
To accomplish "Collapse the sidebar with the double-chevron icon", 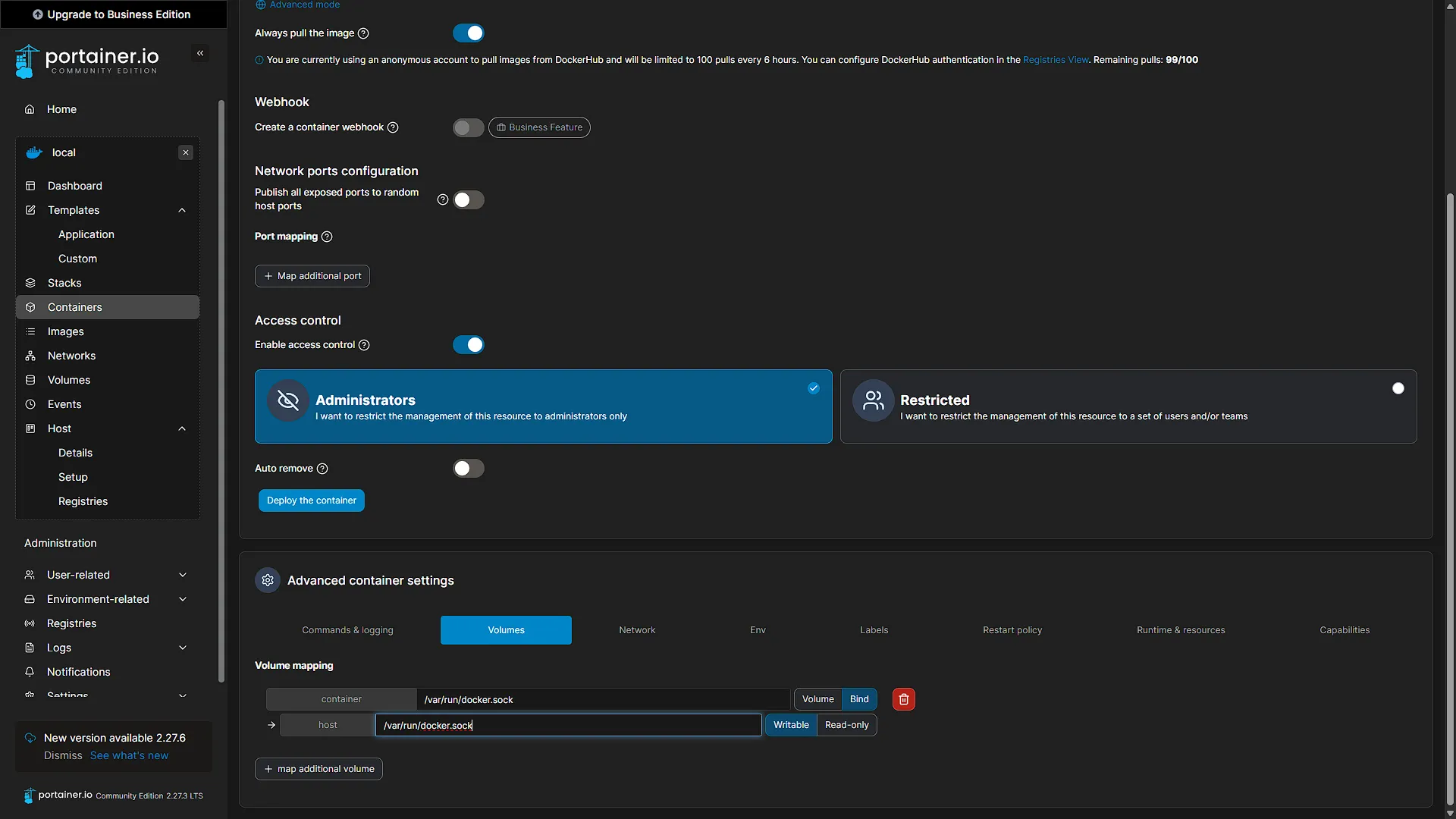I will [200, 53].
